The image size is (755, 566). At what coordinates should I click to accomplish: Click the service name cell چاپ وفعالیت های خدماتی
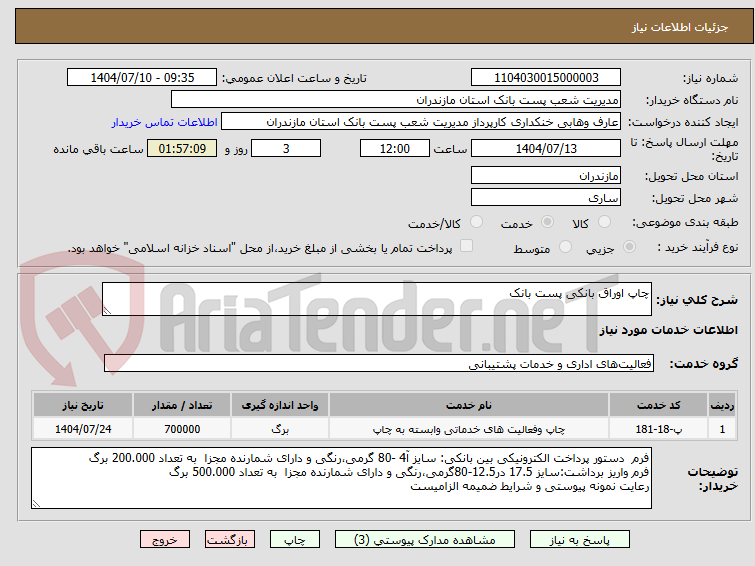469,429
